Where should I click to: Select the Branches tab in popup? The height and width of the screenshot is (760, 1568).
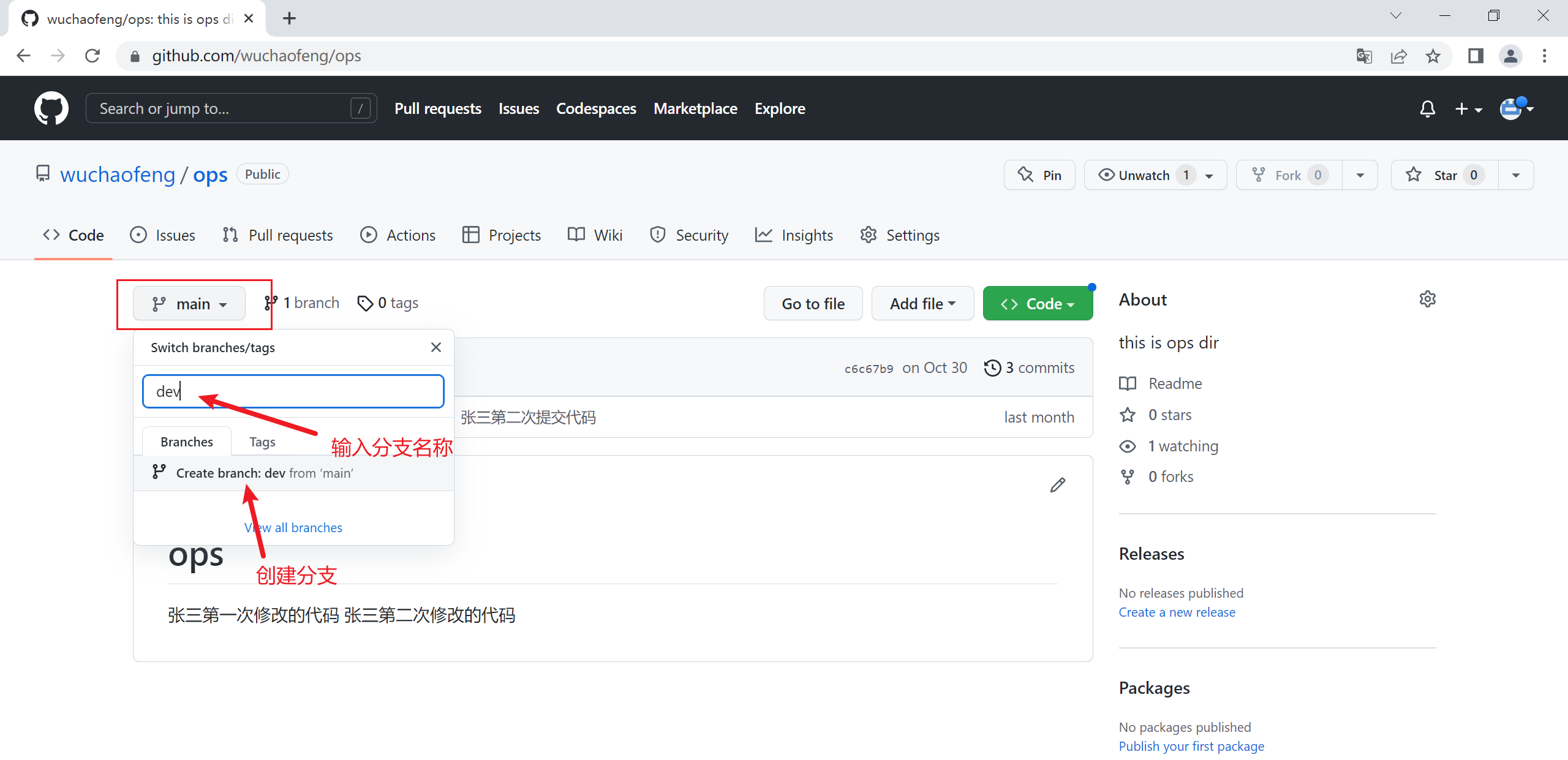pyautogui.click(x=187, y=442)
